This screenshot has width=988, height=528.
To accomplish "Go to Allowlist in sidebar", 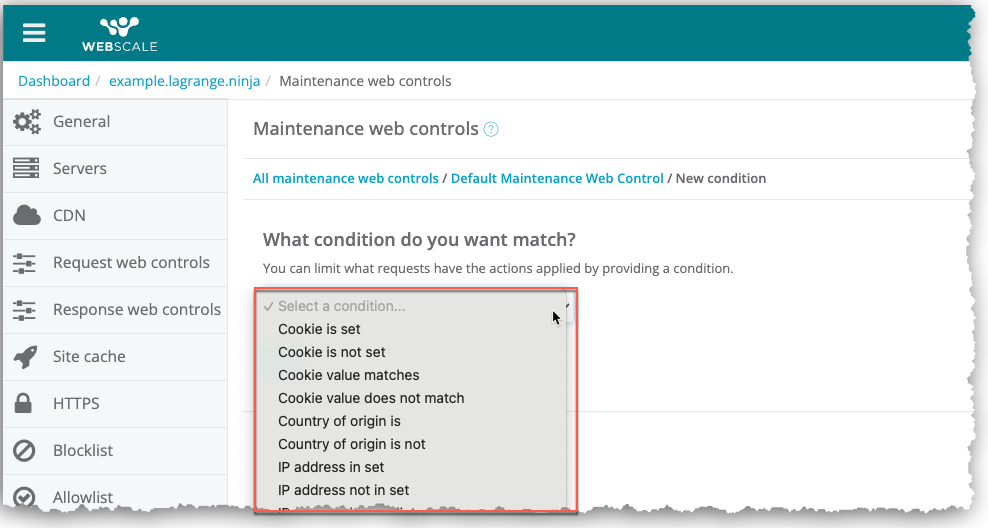I will pos(83,497).
